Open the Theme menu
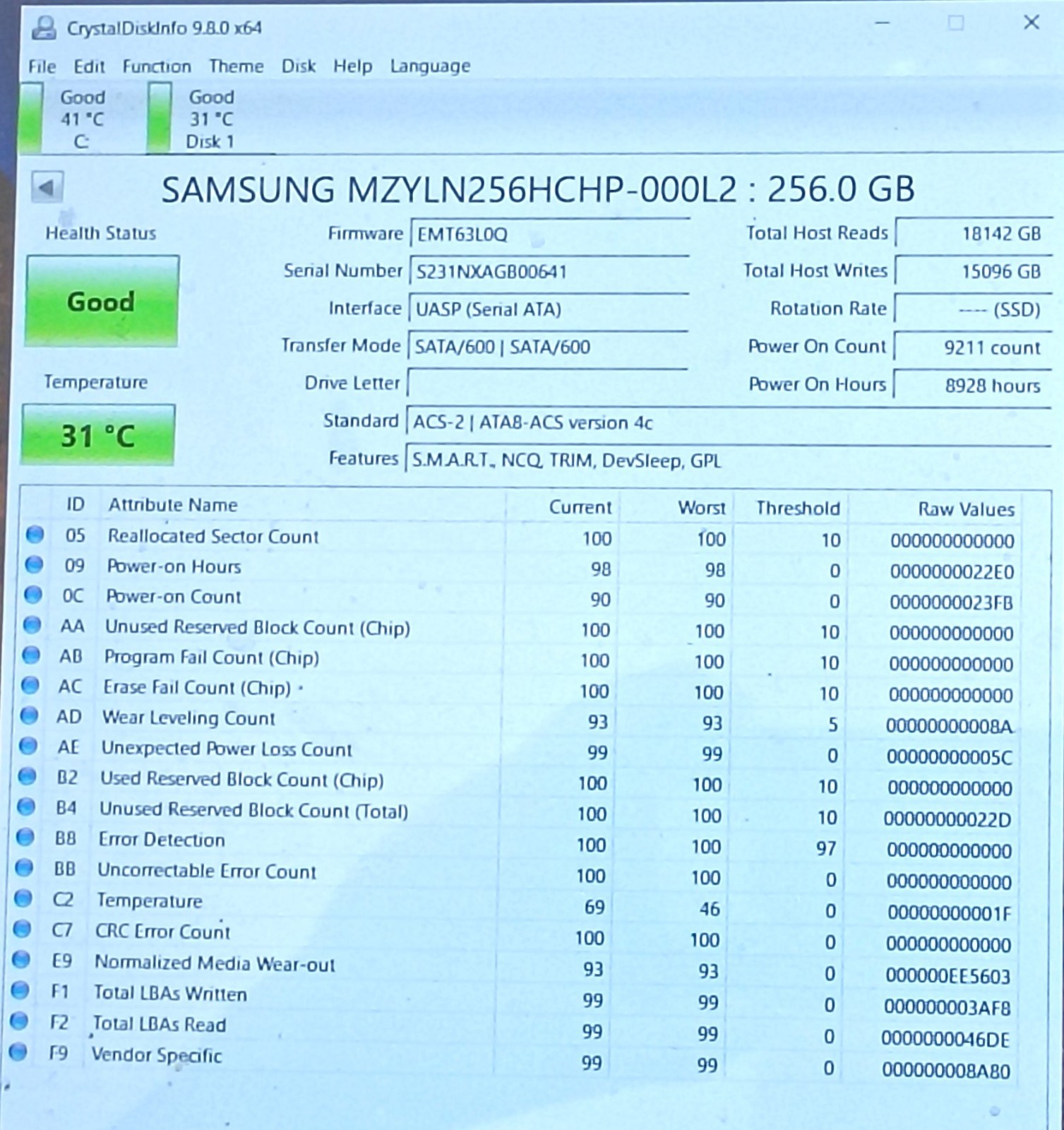 click(x=236, y=66)
